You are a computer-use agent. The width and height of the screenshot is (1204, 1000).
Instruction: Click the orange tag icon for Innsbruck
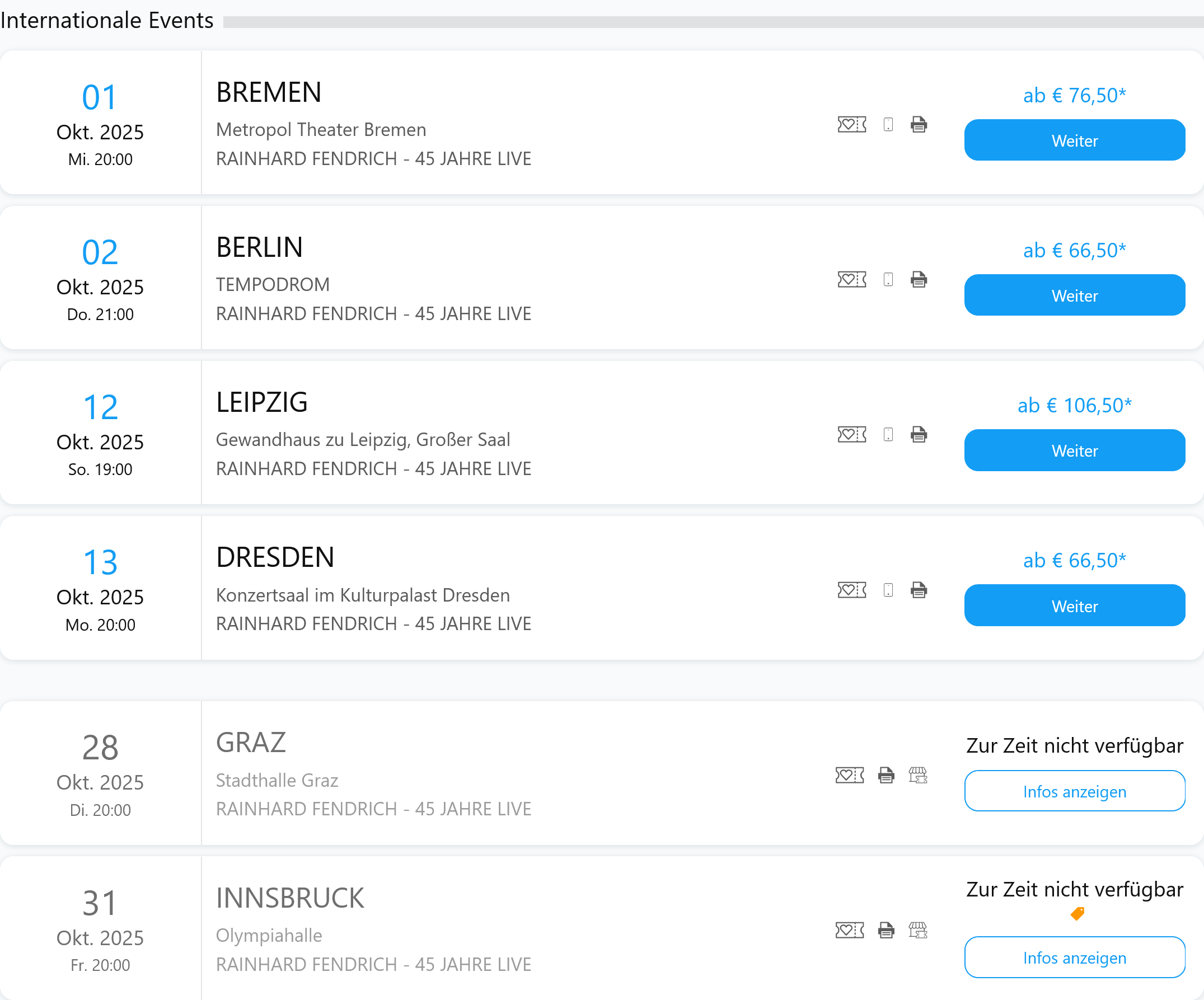[x=1077, y=913]
